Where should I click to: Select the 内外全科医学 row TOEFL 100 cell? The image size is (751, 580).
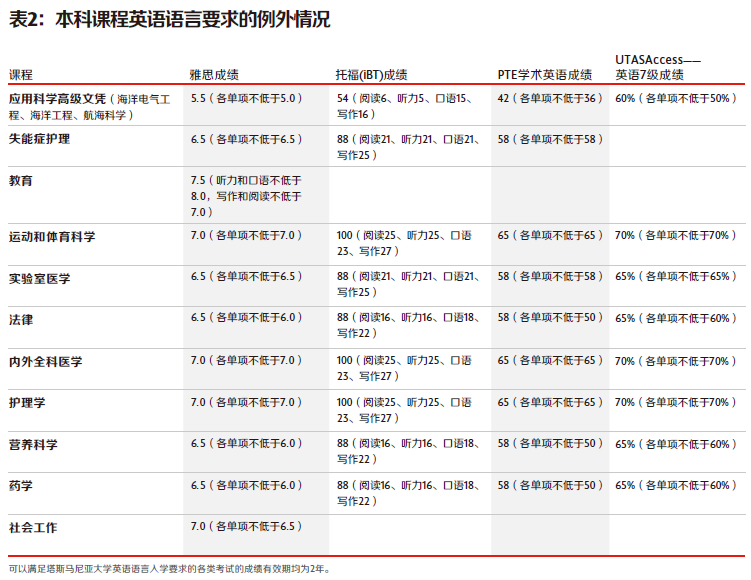(404, 368)
